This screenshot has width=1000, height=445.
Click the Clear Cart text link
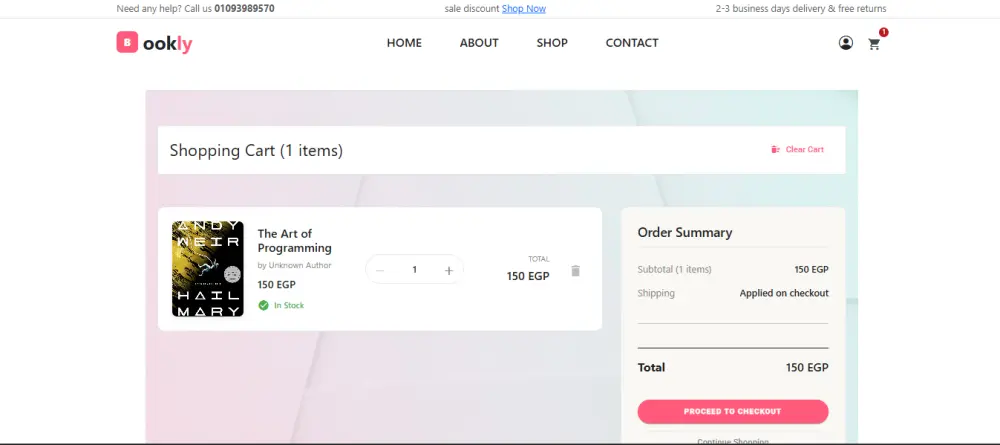tap(805, 150)
